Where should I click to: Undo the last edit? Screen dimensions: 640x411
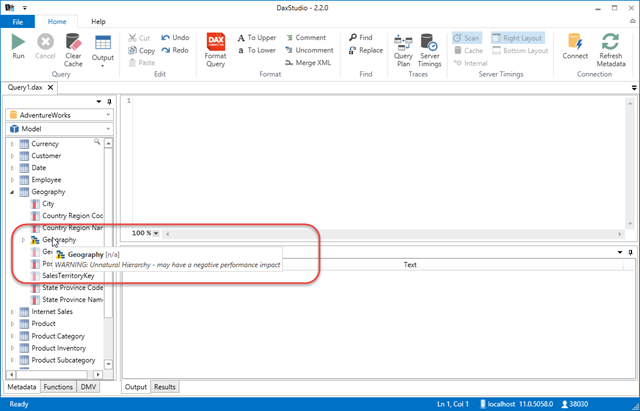click(x=175, y=38)
